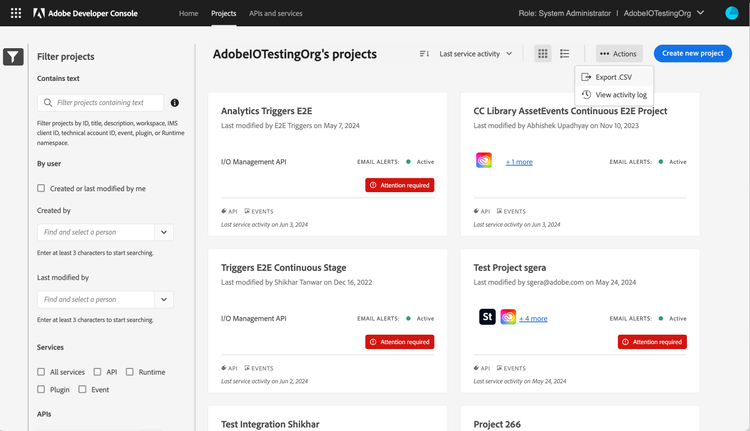
Task: Open the +4 more link
Action: [533, 319]
